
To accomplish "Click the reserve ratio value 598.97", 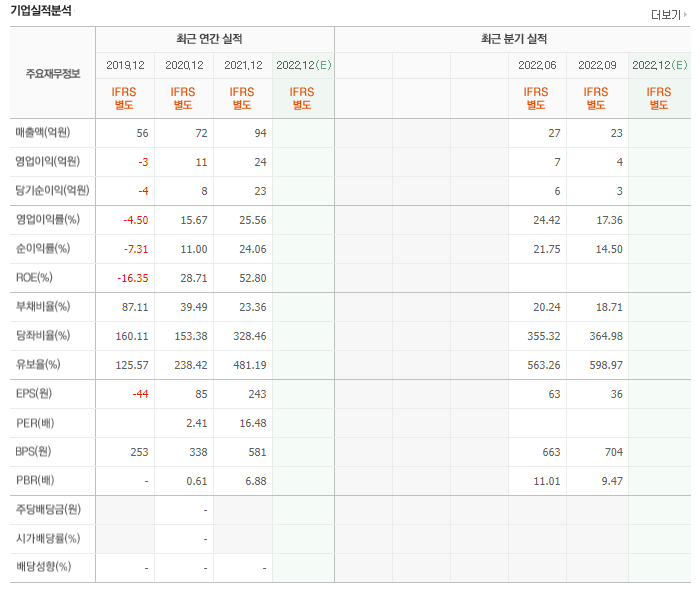I will pos(606,365).
